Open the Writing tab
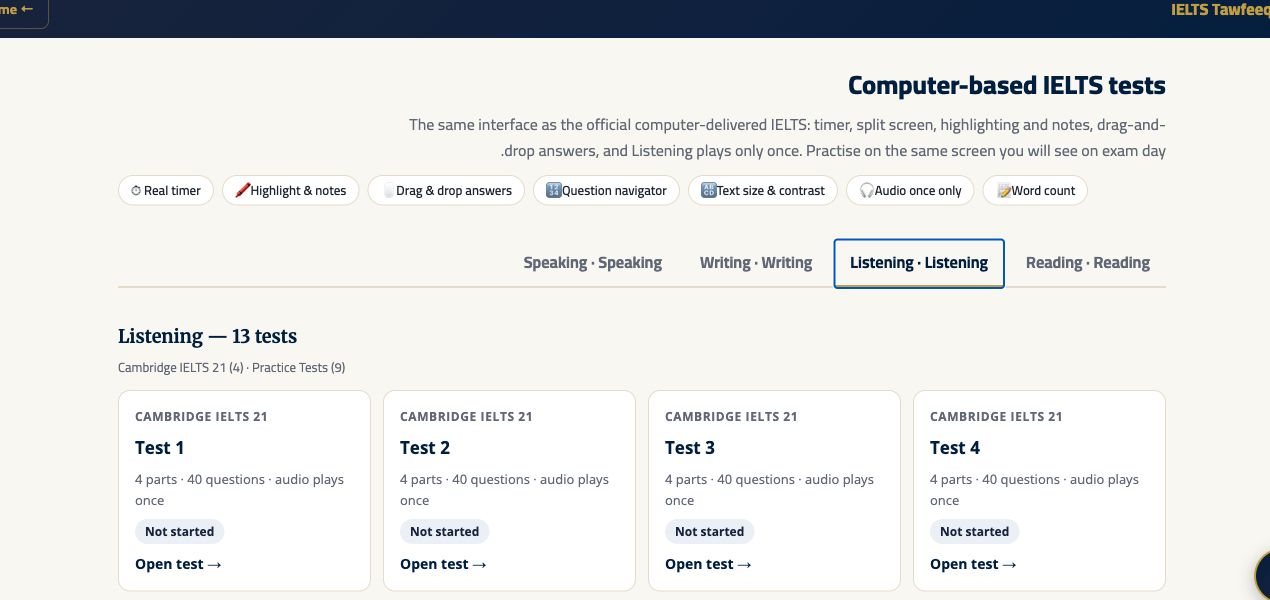1270x600 pixels. click(x=756, y=263)
